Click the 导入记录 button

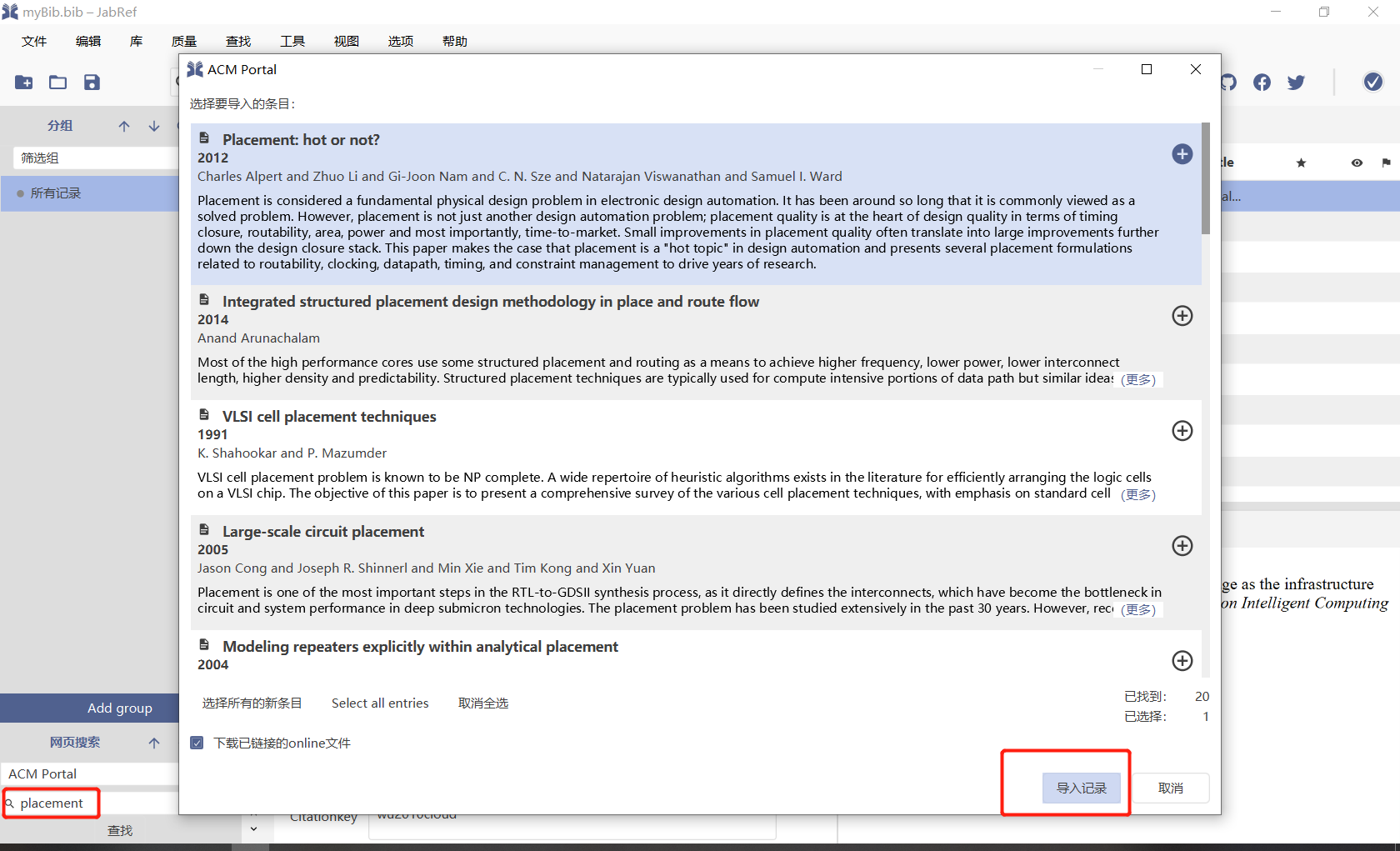pyautogui.click(x=1082, y=788)
